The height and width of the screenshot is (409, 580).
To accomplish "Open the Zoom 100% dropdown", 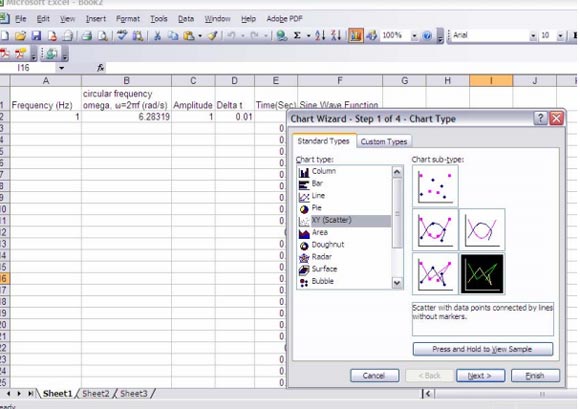I will 414,36.
